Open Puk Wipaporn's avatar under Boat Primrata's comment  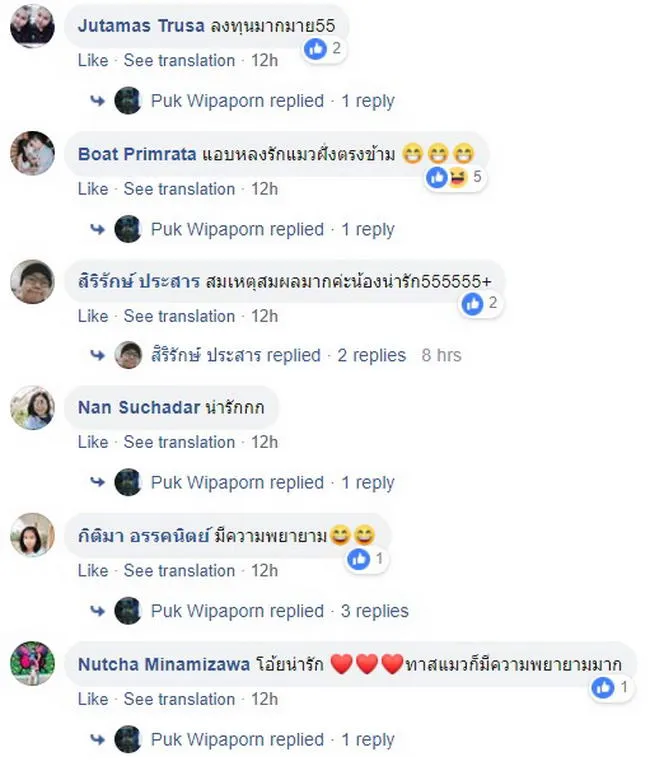coord(128,229)
